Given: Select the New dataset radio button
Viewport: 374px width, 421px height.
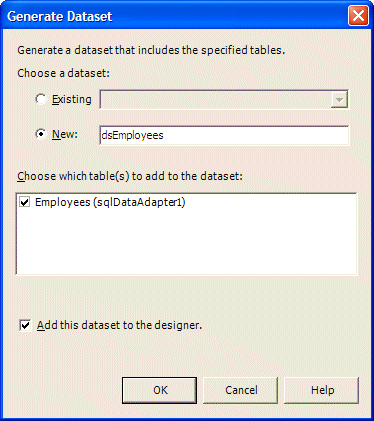Looking at the screenshot, I should [41, 134].
